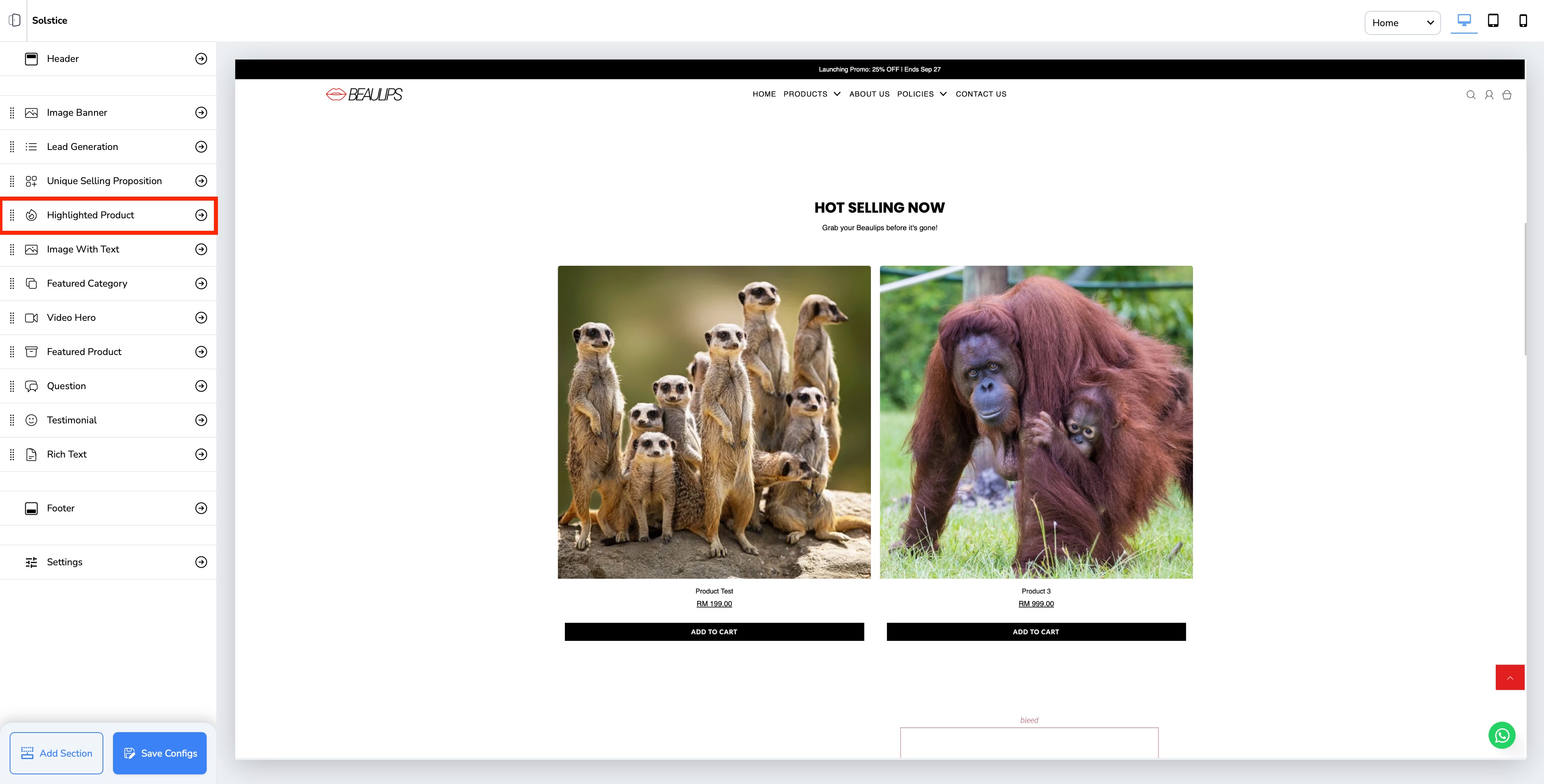The height and width of the screenshot is (784, 1544).
Task: Grab drag handle of Video Hero section
Action: point(12,318)
